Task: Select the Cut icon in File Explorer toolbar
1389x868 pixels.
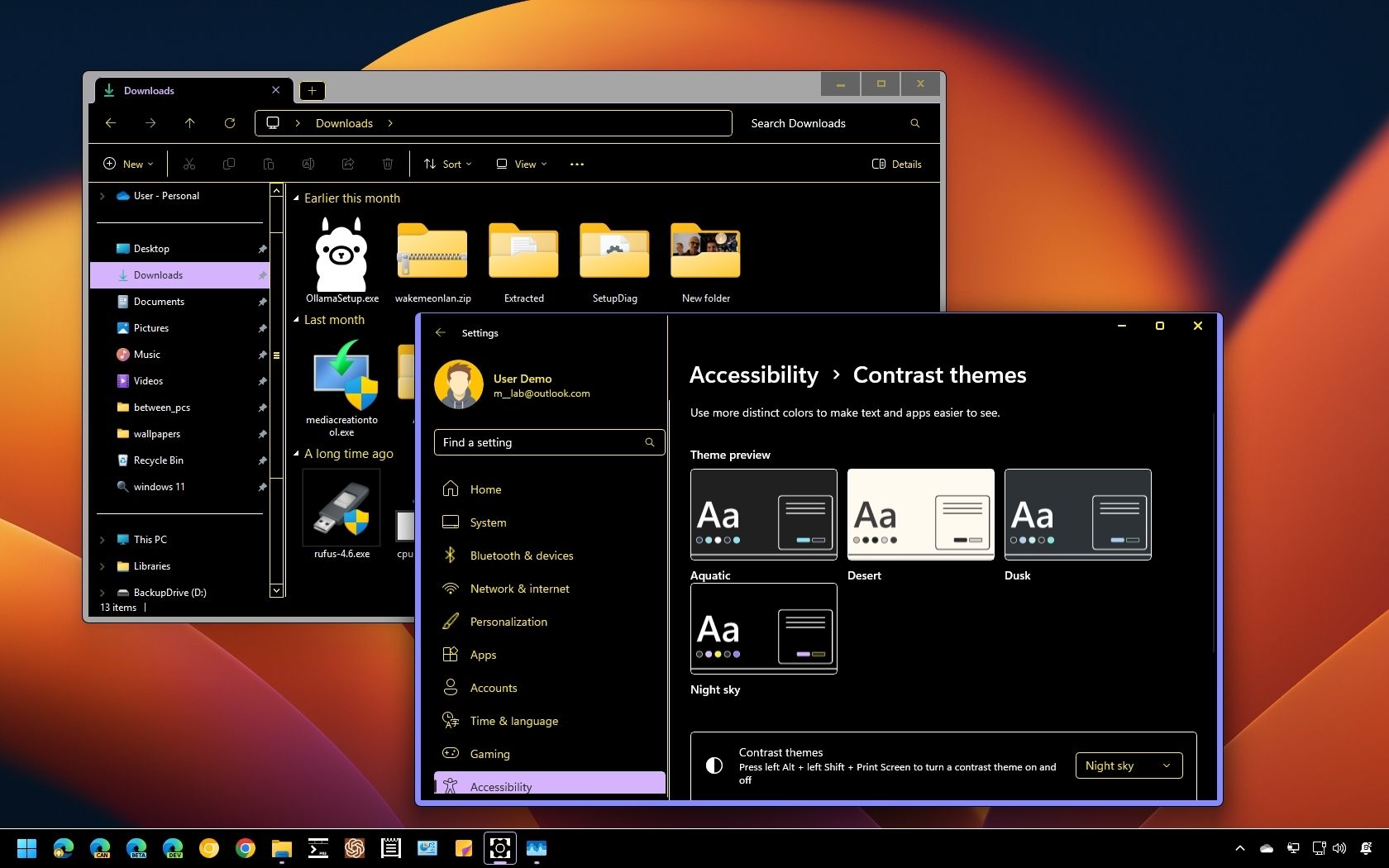Action: click(189, 164)
